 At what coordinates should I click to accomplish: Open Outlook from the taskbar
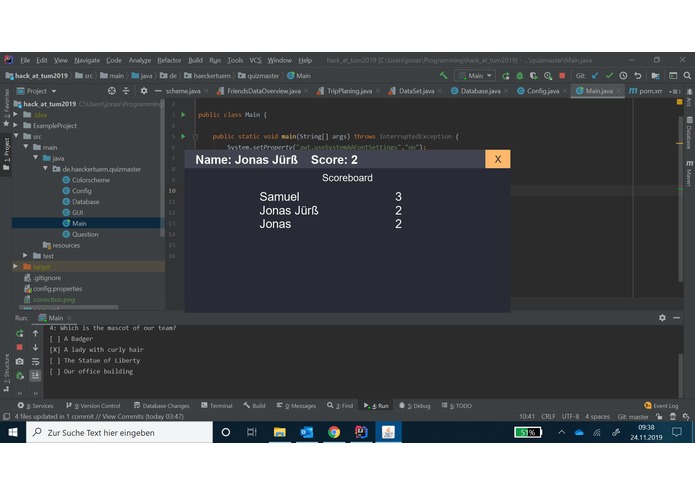click(x=307, y=432)
